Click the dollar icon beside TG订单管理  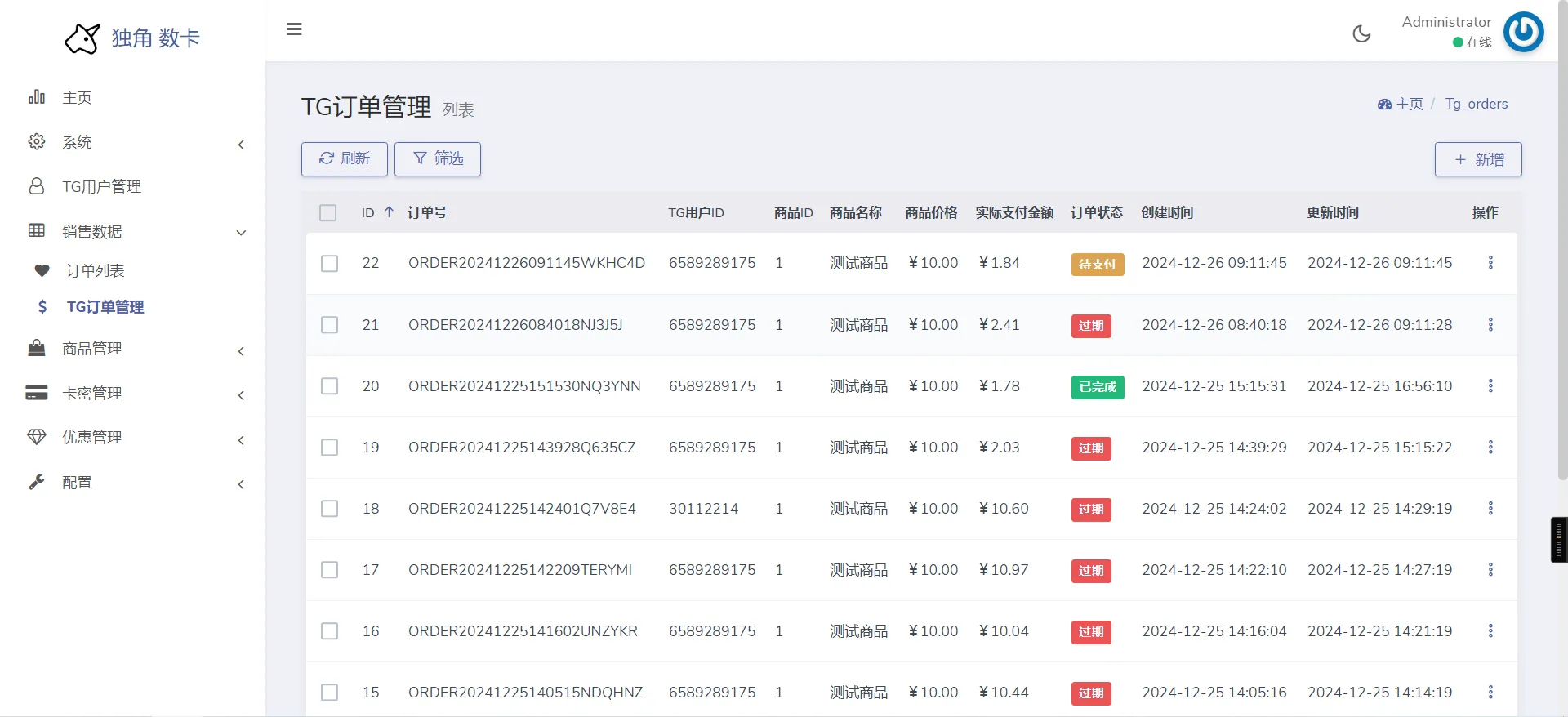[42, 307]
